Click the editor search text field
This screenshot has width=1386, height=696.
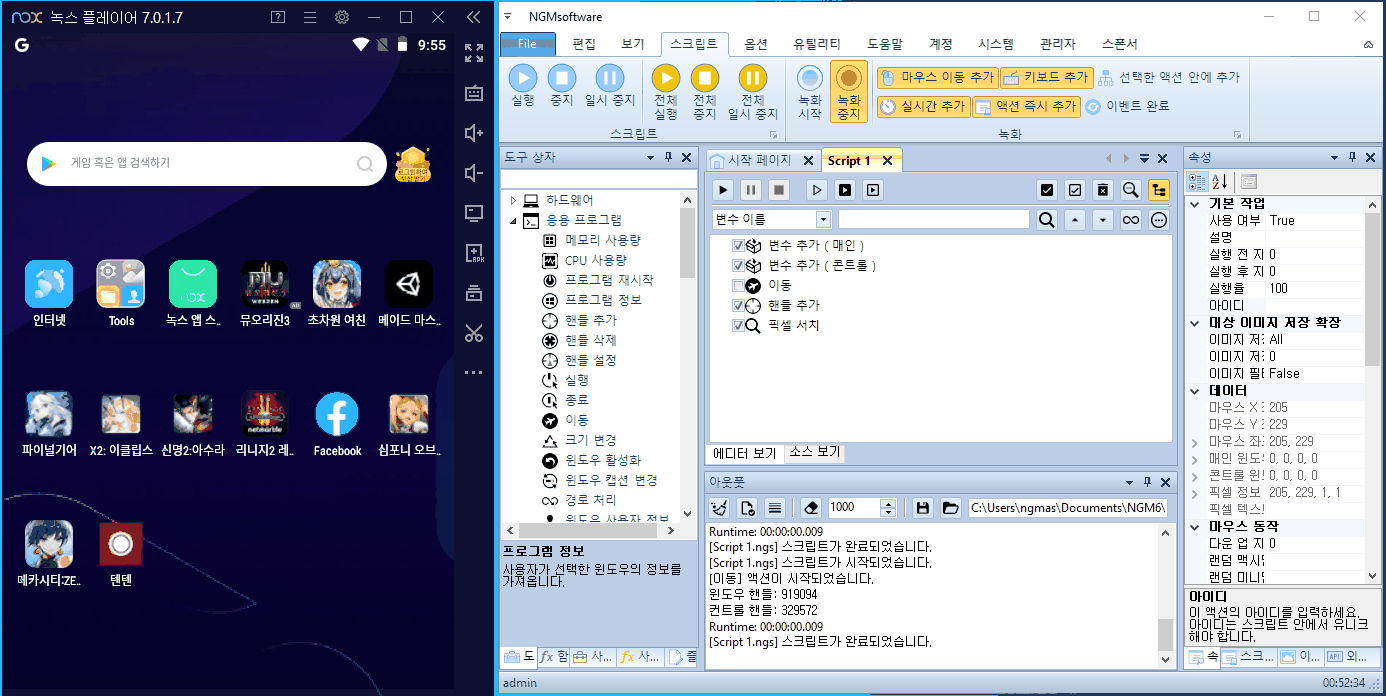coord(933,219)
